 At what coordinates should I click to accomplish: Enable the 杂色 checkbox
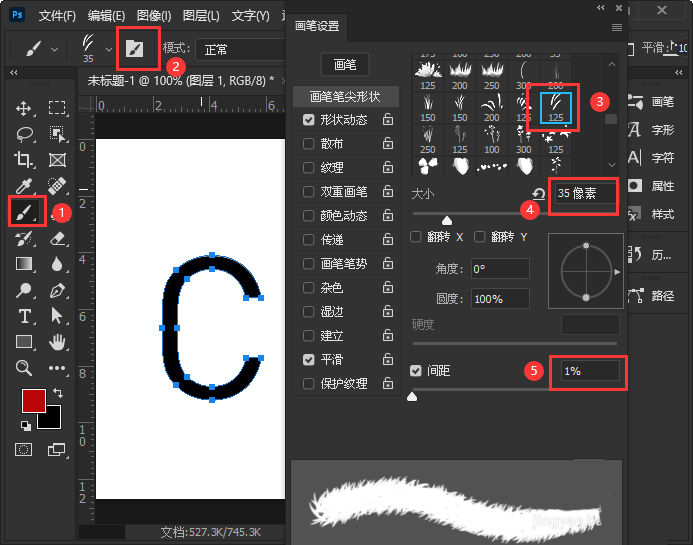[308, 288]
